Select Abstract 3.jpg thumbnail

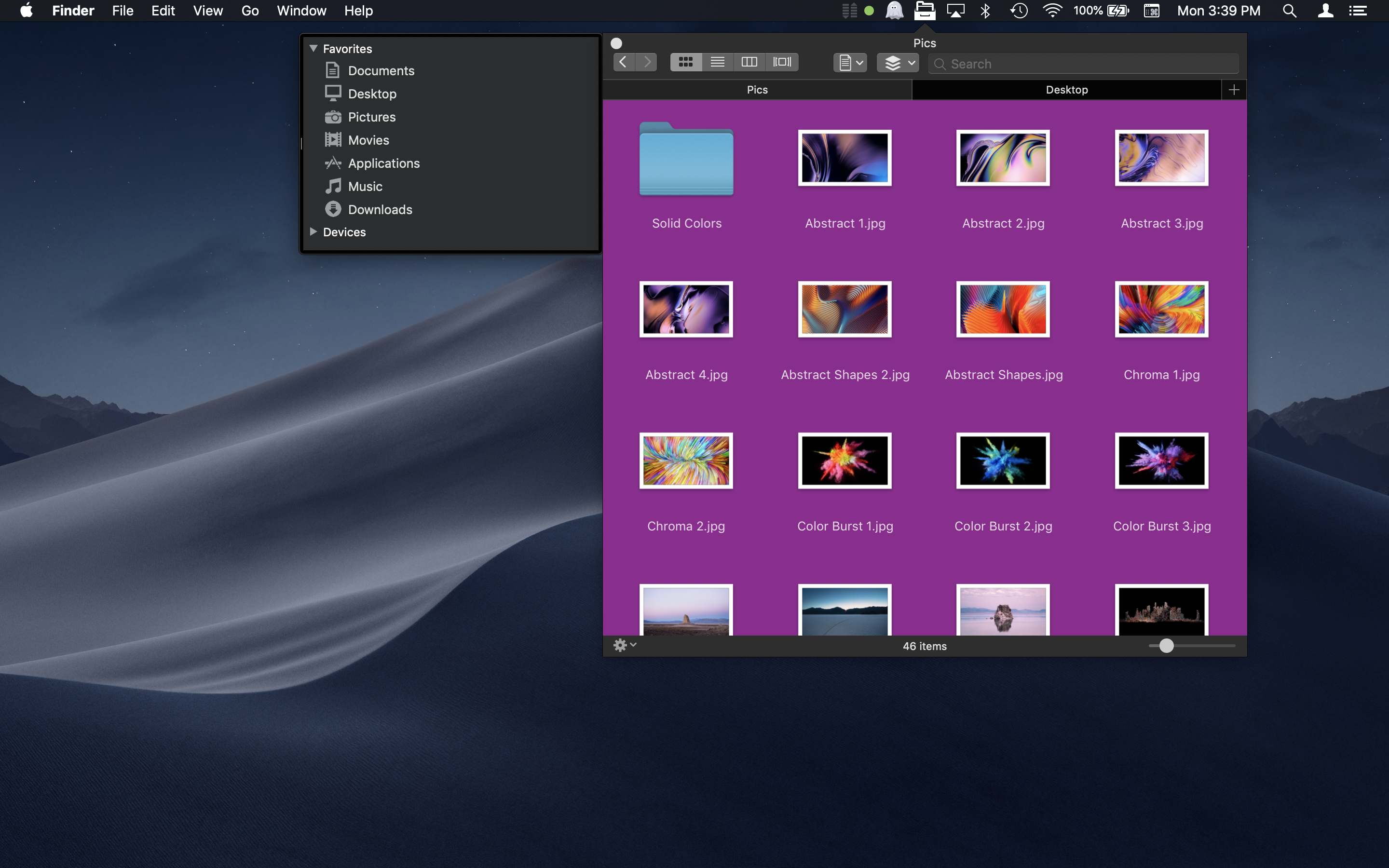pyautogui.click(x=1162, y=158)
